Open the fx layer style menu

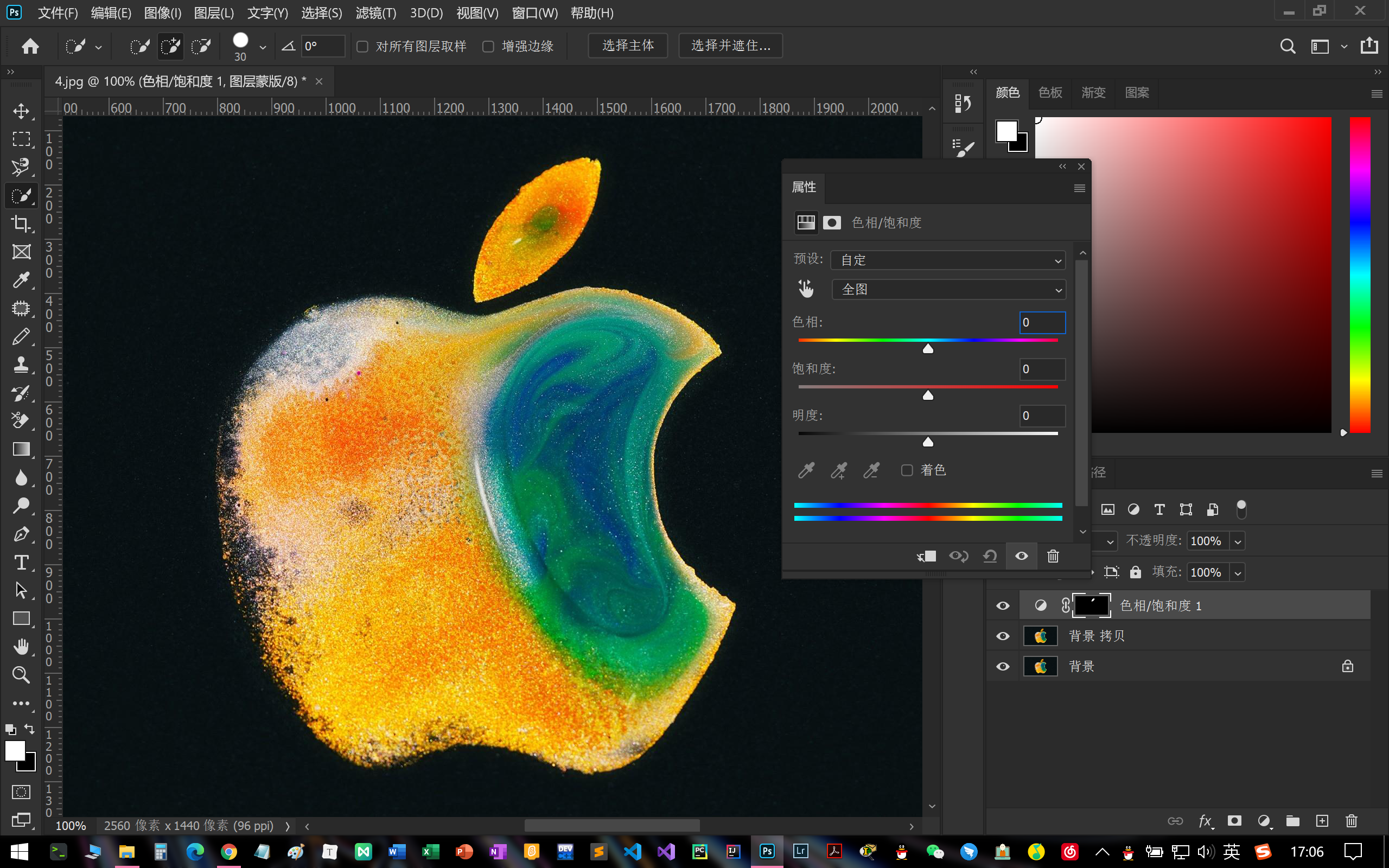coord(1205,821)
